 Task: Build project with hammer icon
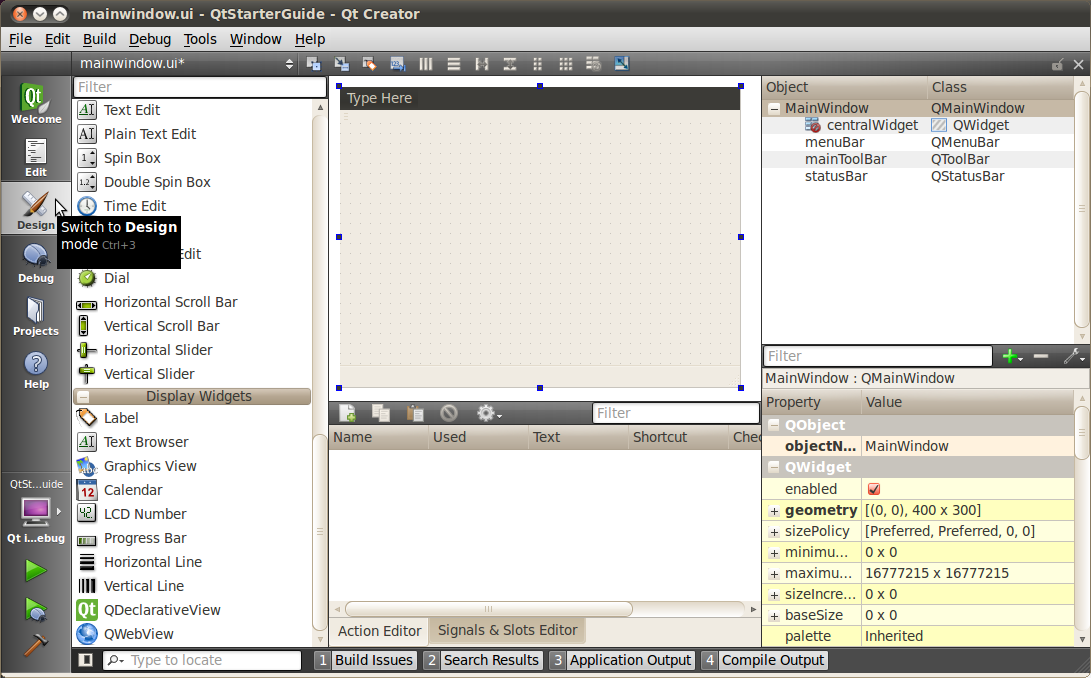pos(35,644)
